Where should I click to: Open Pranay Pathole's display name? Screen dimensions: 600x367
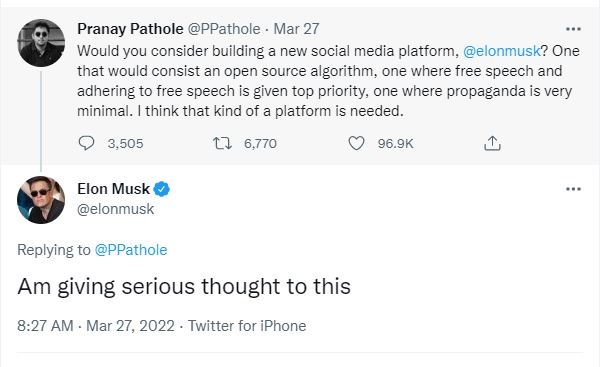coord(130,29)
